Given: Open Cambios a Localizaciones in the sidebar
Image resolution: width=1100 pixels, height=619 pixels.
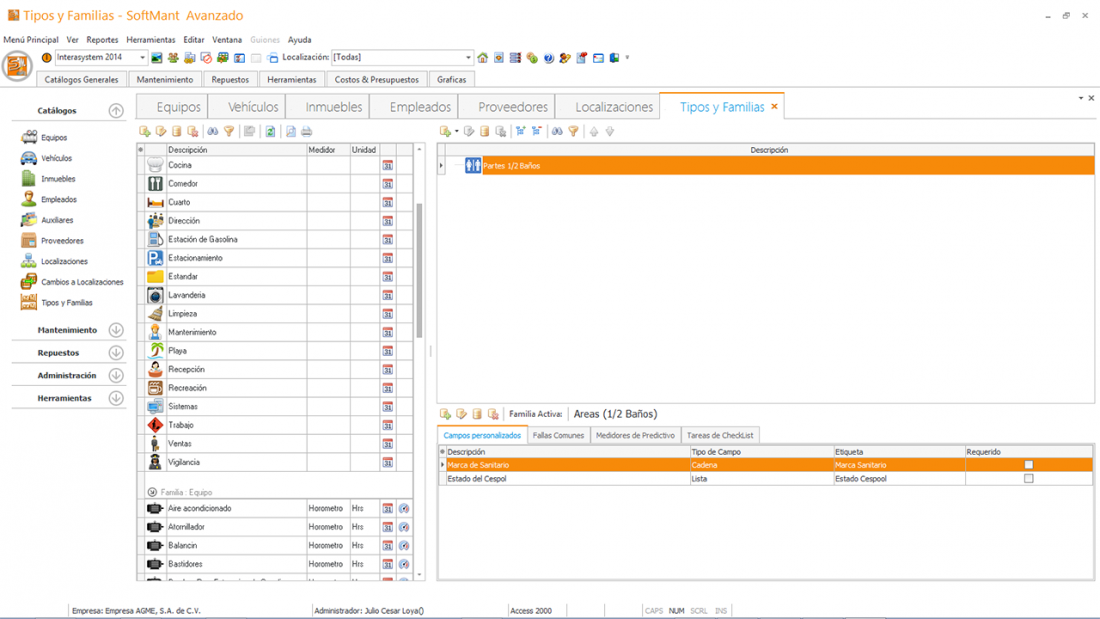Looking at the screenshot, I should click(29, 282).
